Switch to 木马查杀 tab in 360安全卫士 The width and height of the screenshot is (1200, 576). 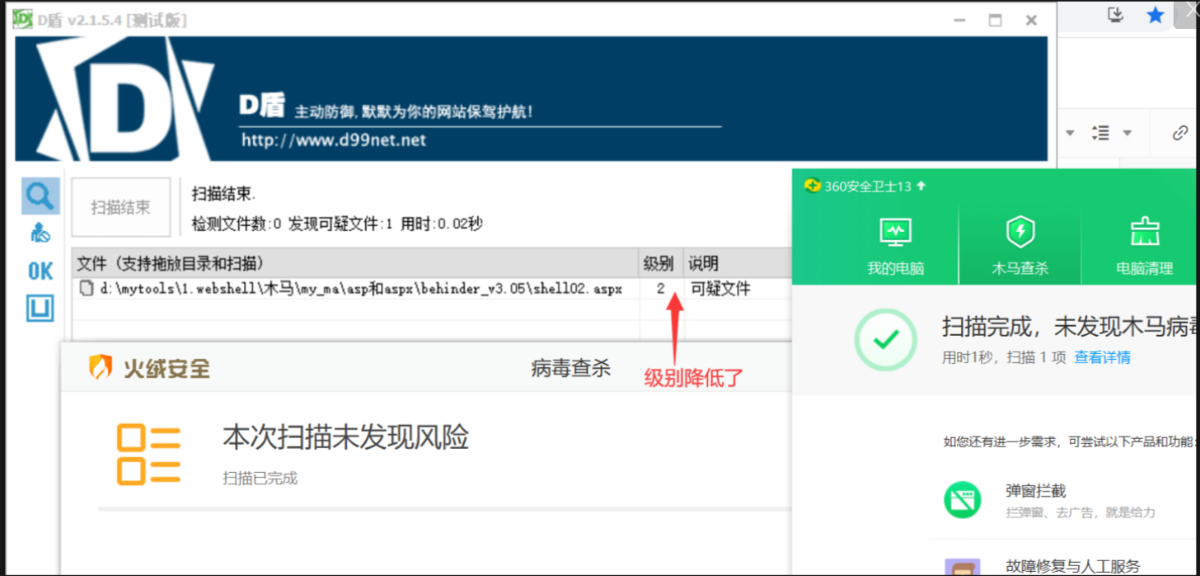(1020, 246)
